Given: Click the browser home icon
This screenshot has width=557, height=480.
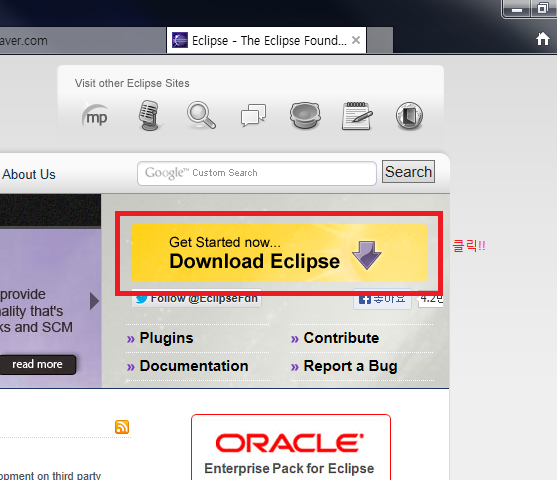Looking at the screenshot, I should click(x=543, y=39).
